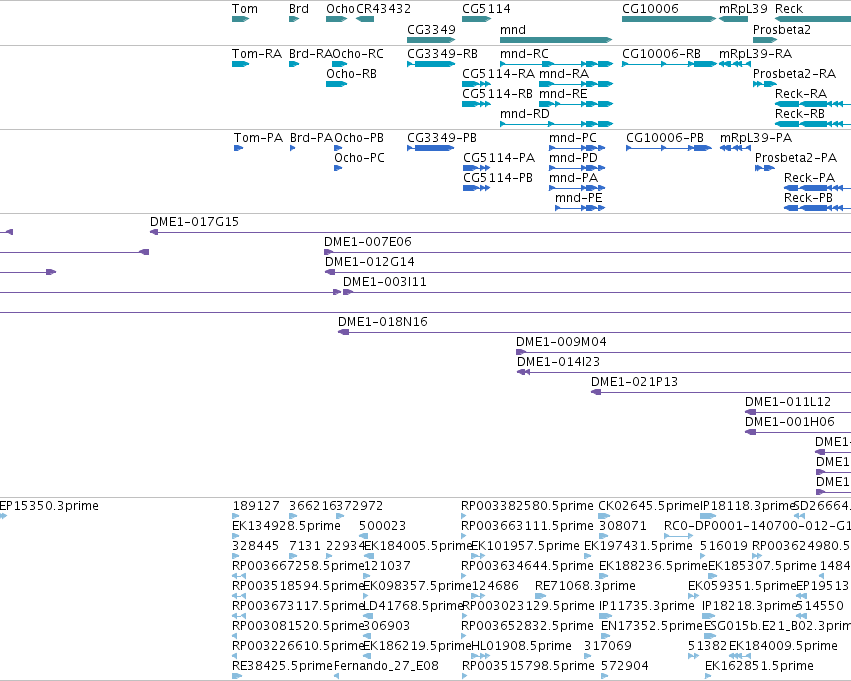Select the Prosbeta2 gene feature
Screen dimensions: 851x681
coord(765,40)
